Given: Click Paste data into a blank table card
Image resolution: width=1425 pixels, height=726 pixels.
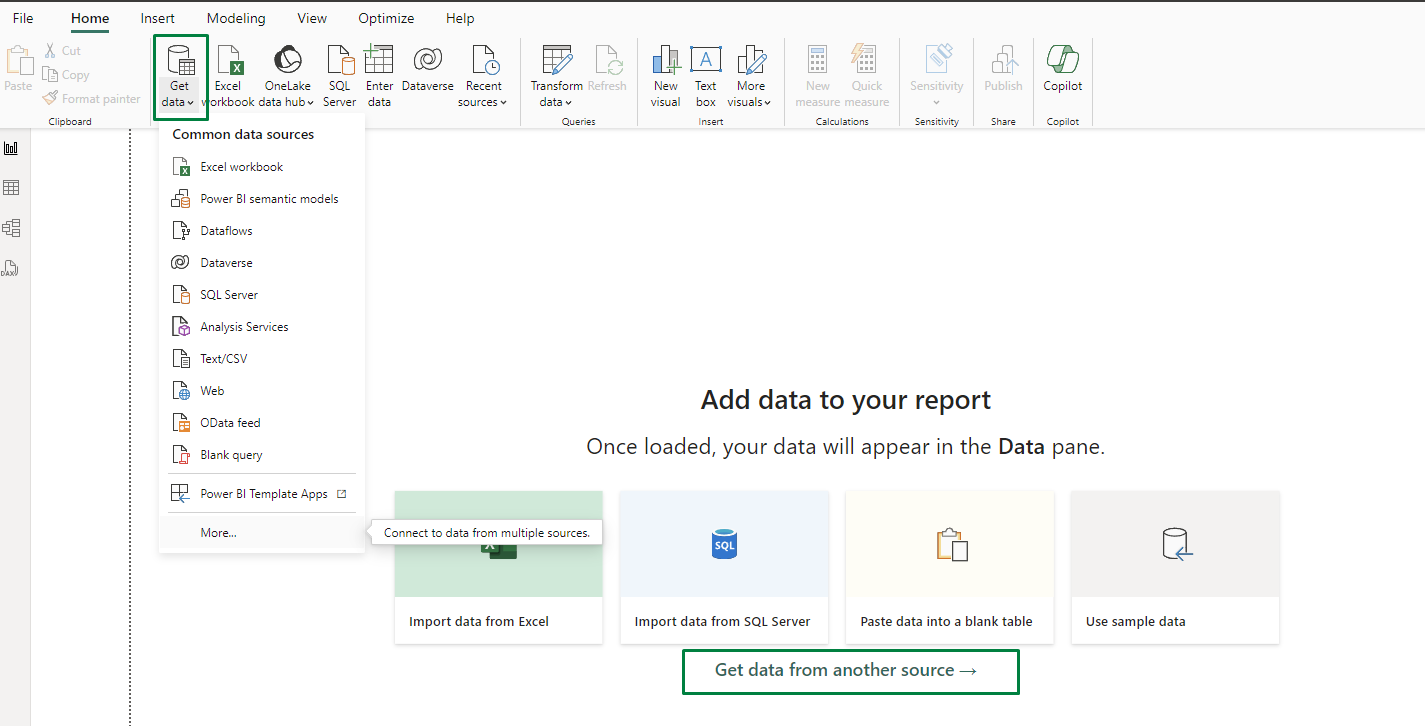Looking at the screenshot, I should coord(950,567).
